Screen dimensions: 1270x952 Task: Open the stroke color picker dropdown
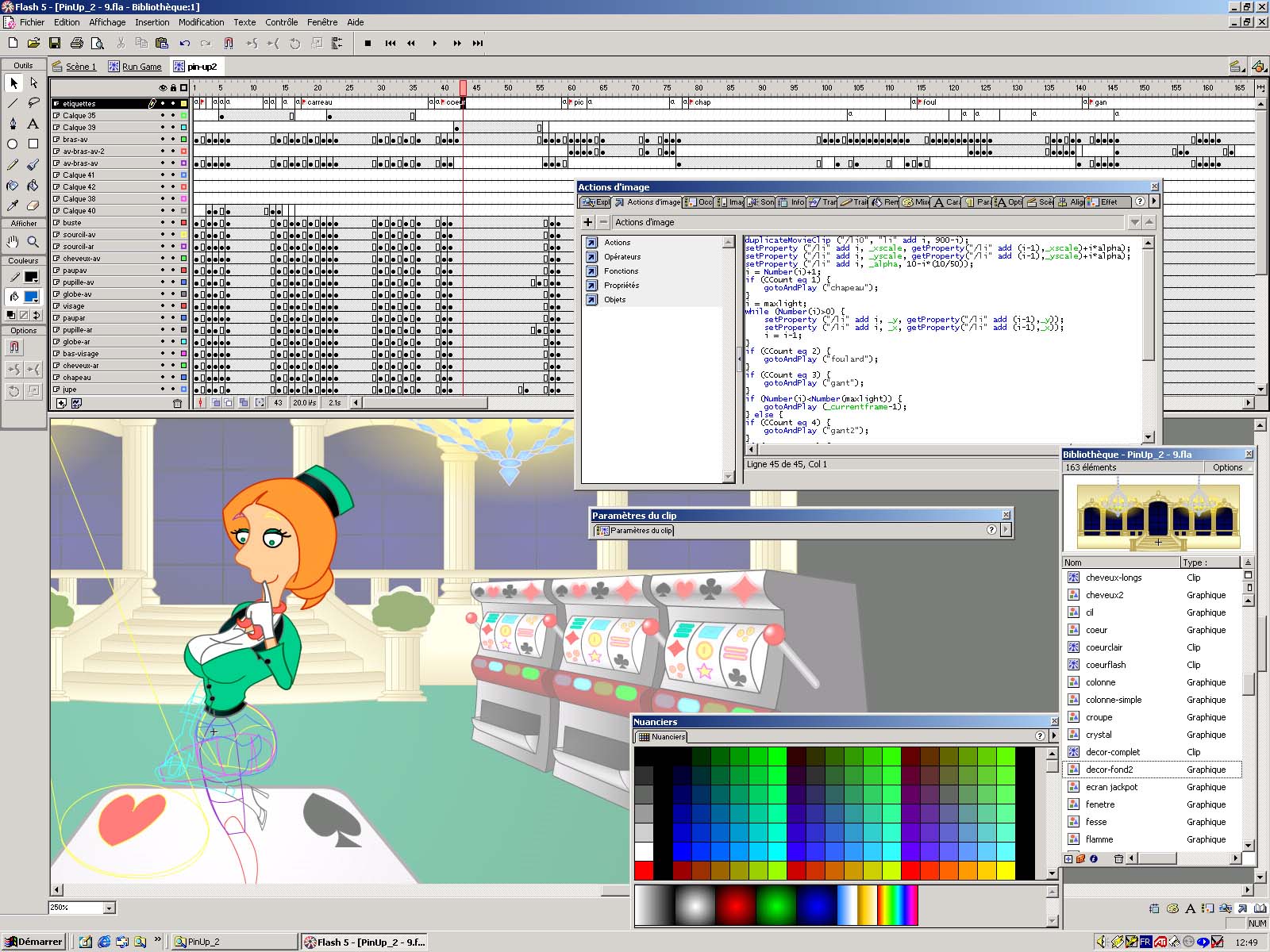(x=31, y=277)
